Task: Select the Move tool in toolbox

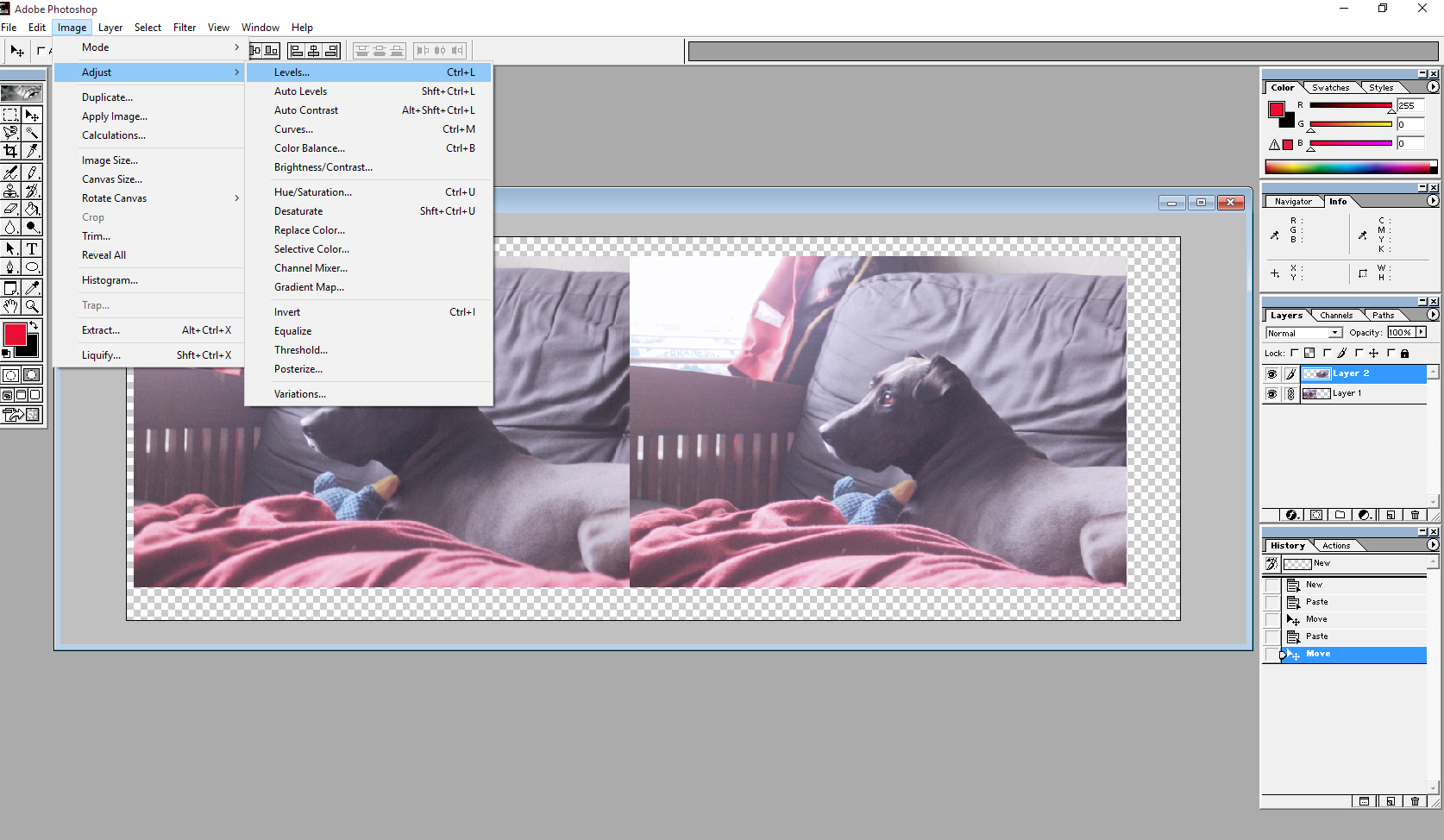Action: [32, 115]
